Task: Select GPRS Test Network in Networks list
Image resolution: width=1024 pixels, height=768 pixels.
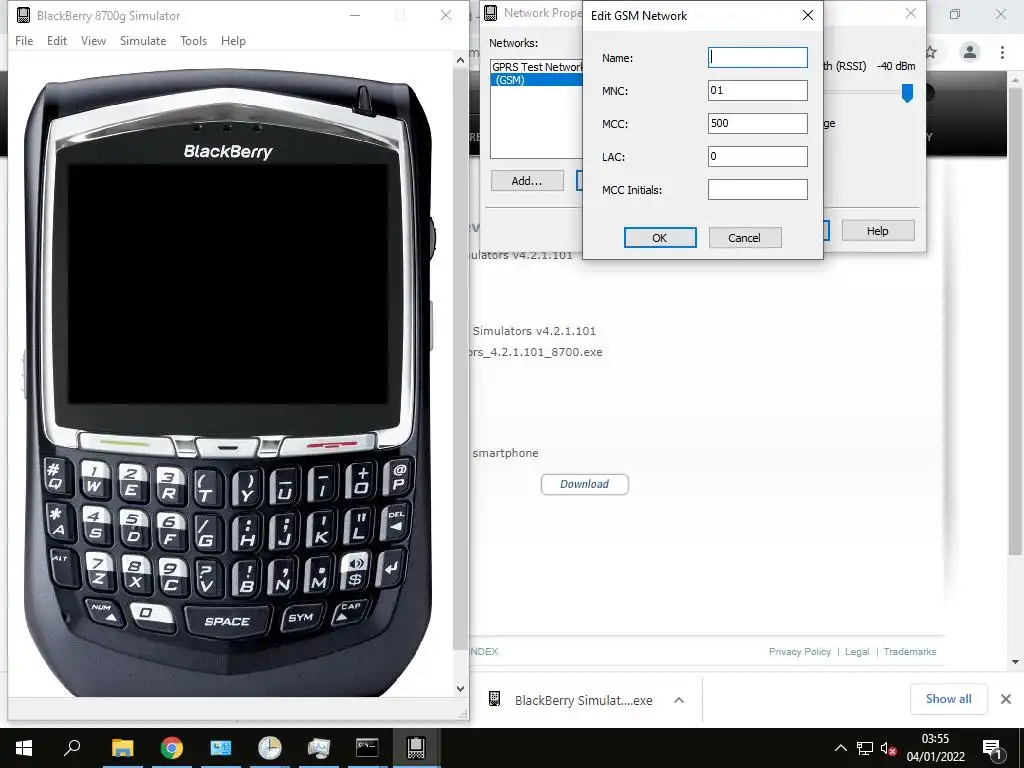Action: pos(537,67)
